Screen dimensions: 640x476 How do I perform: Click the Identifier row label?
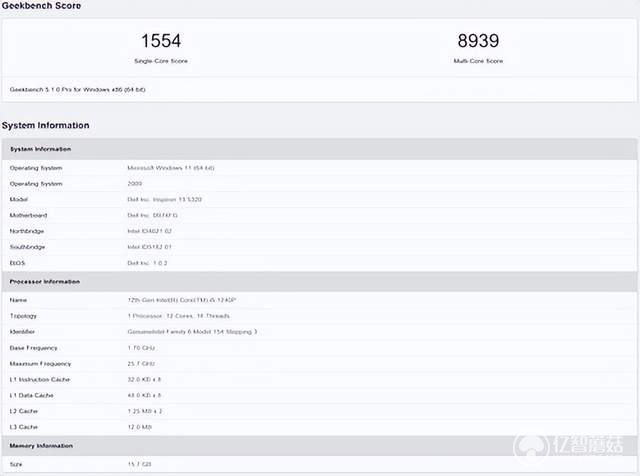point(22,332)
